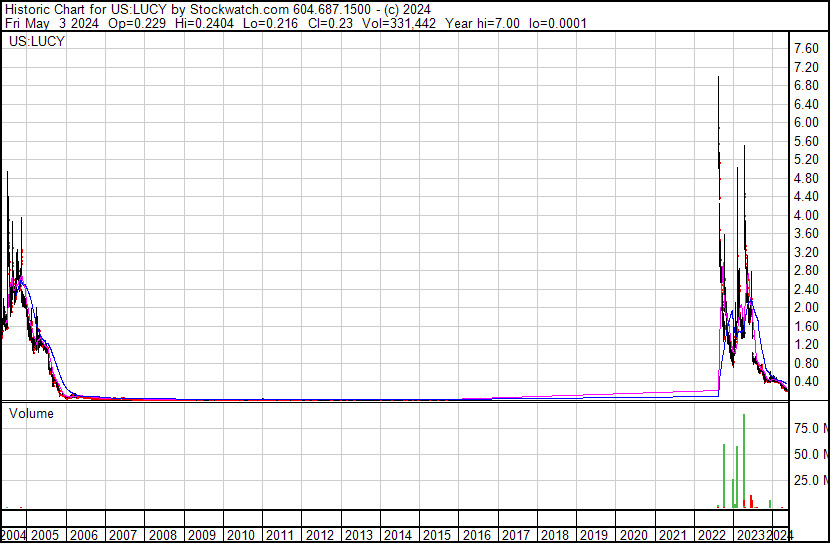Click the 2007 year label on time axis
Viewport: 830px width, 543px height.
123,535
